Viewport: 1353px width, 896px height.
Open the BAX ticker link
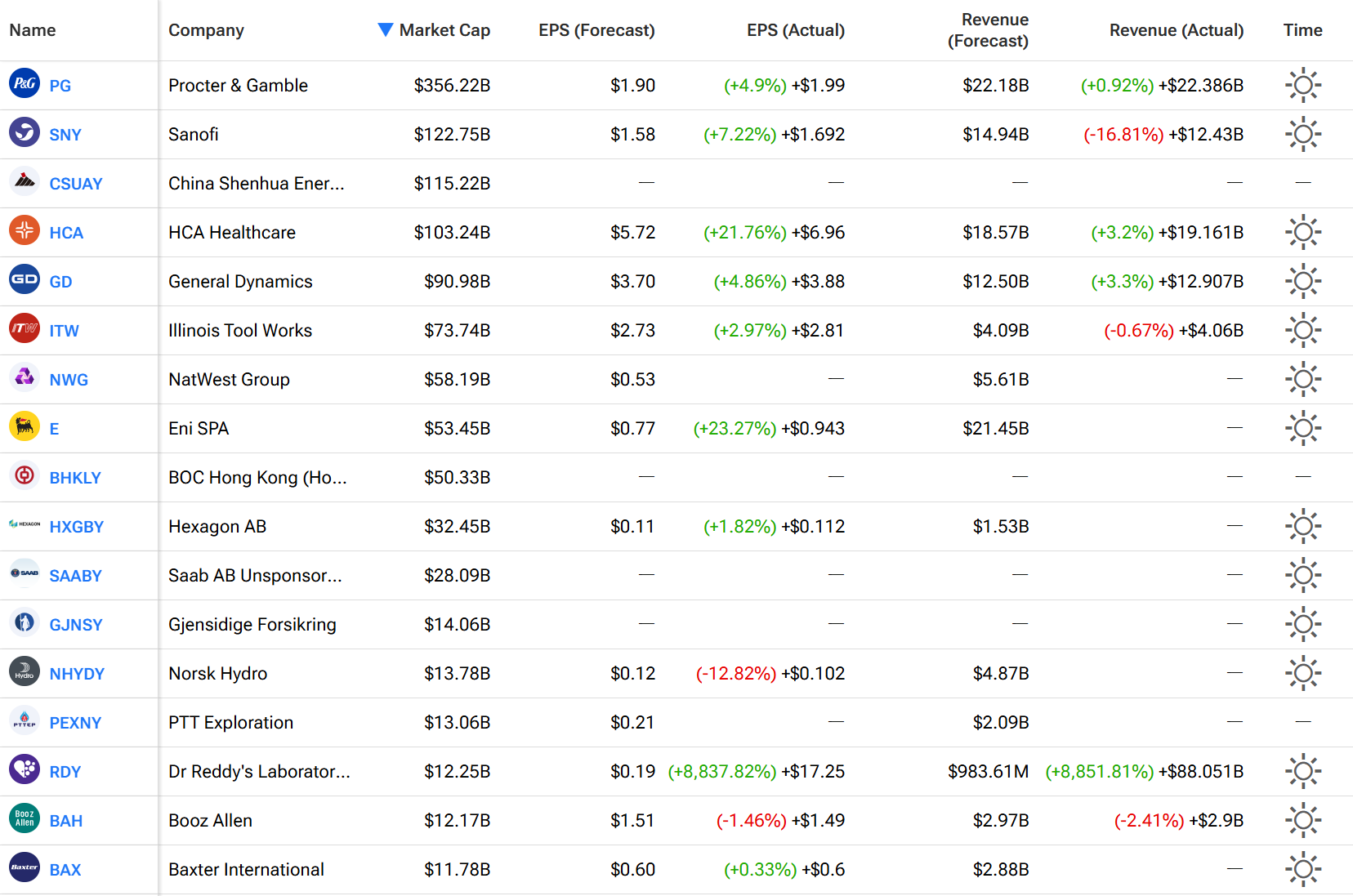[x=65, y=870]
